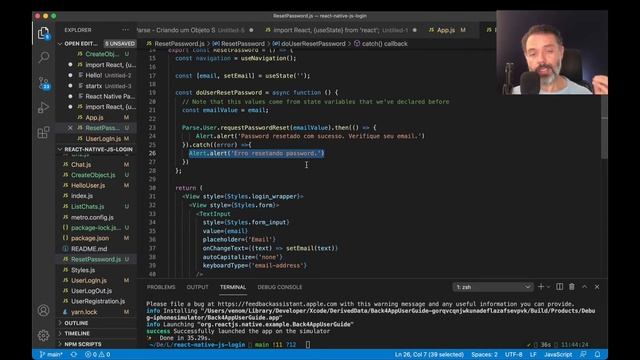
Task: Open UserLogOut.js in file tree
Action: pyautogui.click(x=96, y=291)
